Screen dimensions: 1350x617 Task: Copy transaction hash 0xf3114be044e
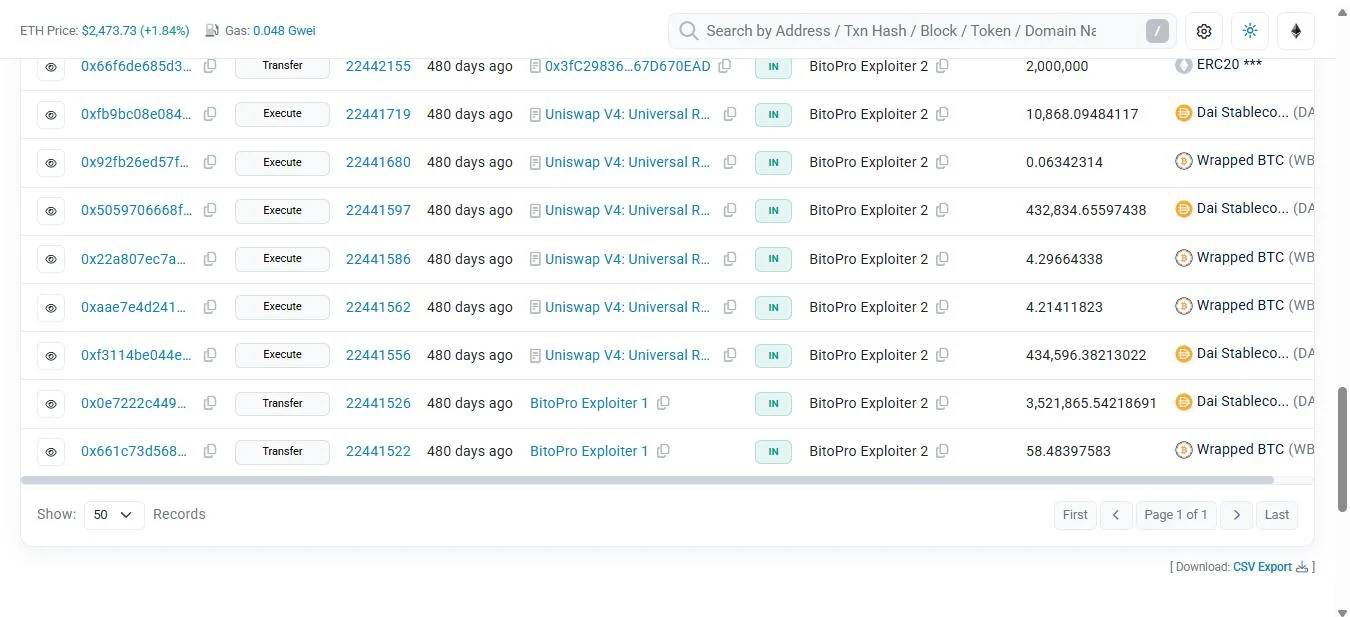[210, 355]
